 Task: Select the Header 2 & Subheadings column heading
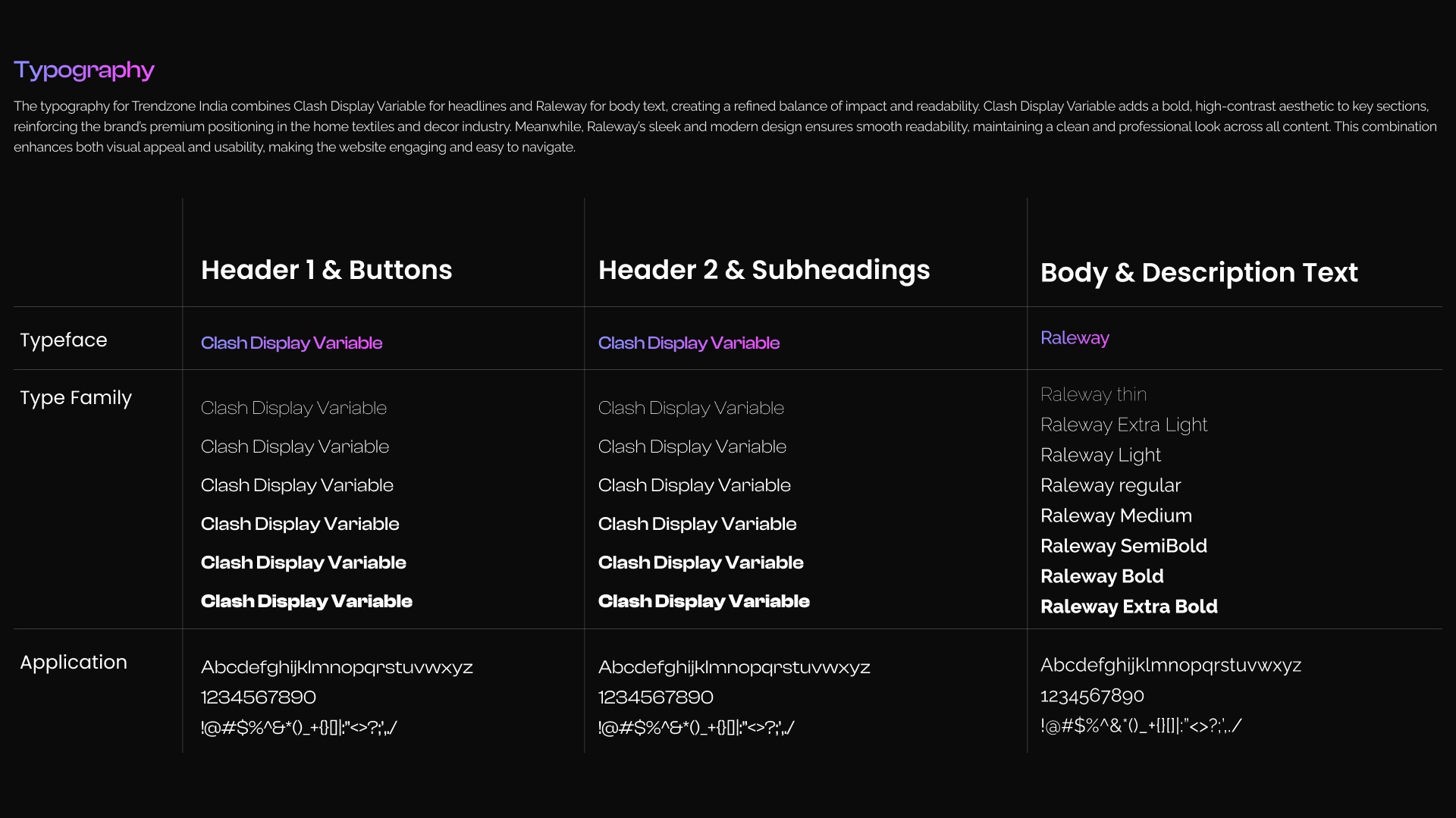click(764, 270)
